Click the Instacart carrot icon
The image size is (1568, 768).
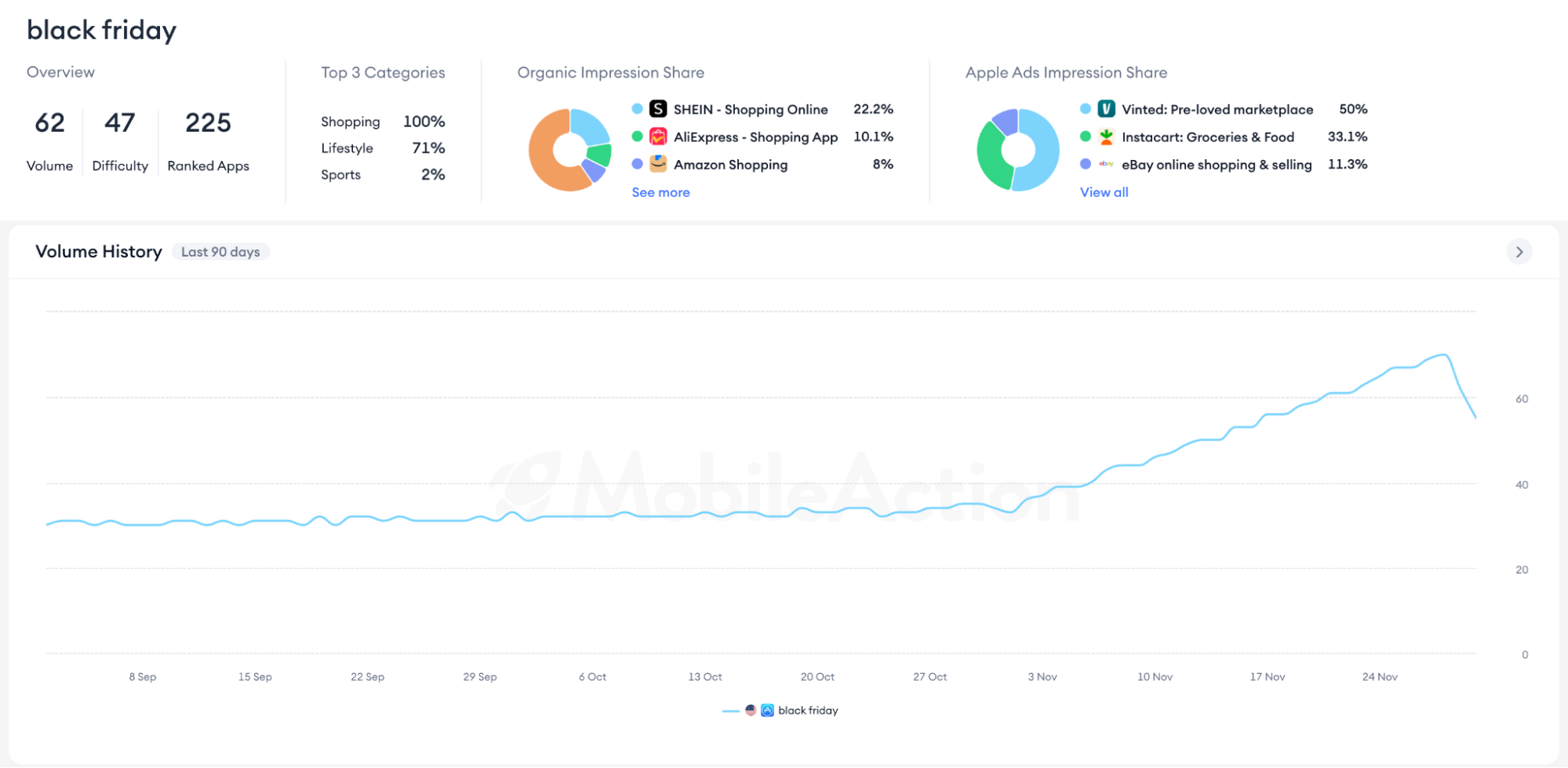point(1106,136)
